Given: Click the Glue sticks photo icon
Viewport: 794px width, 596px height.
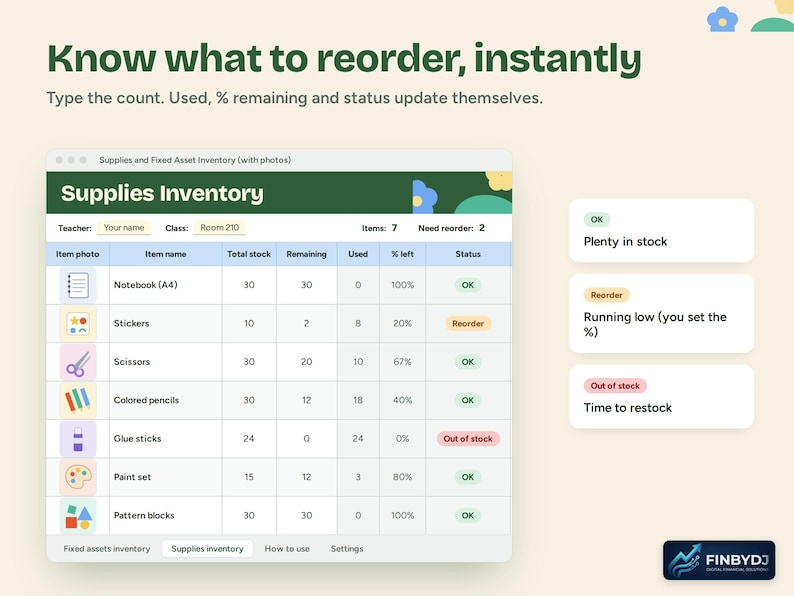Looking at the screenshot, I should (78, 439).
